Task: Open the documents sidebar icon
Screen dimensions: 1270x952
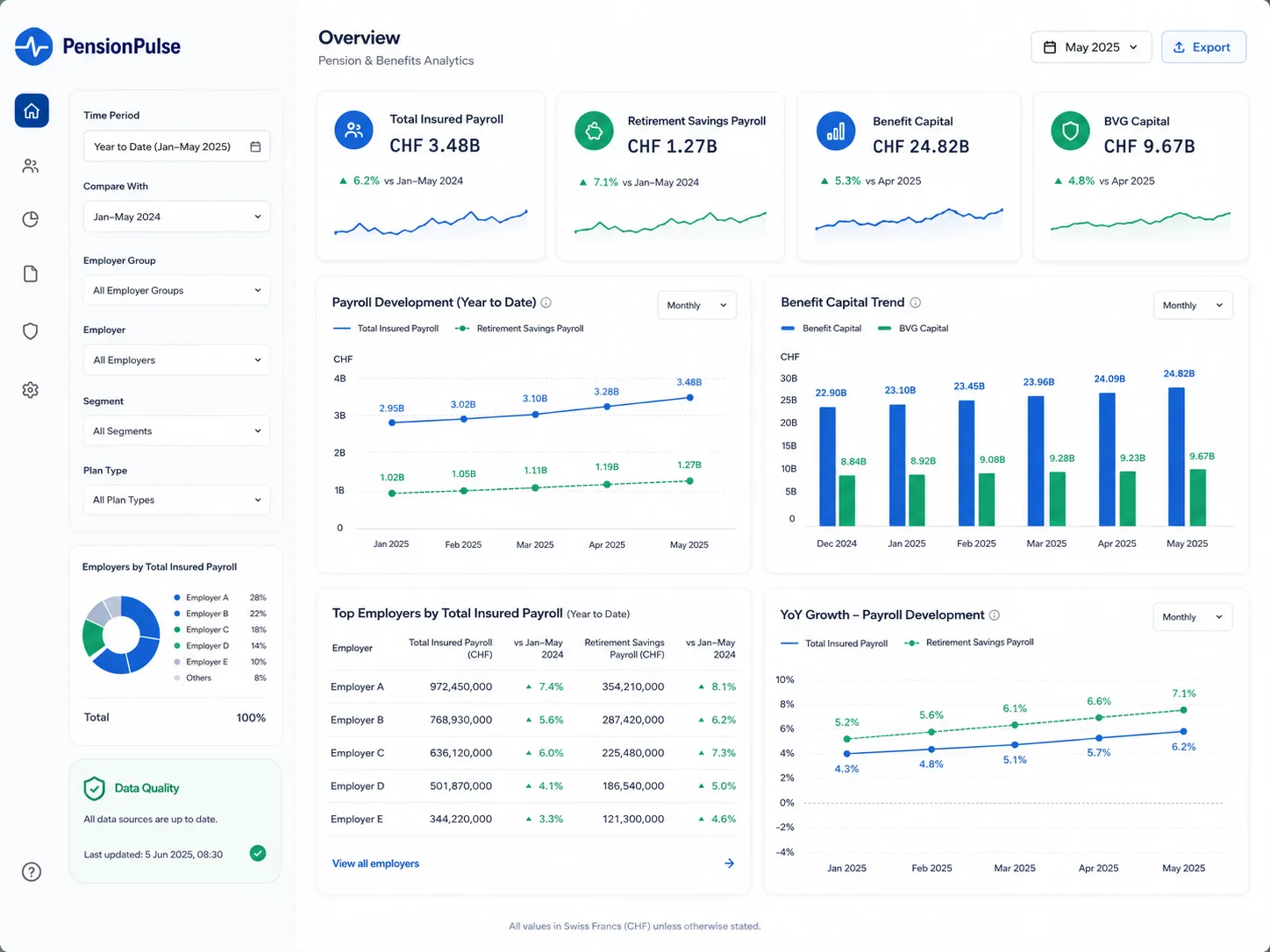Action: point(31,274)
